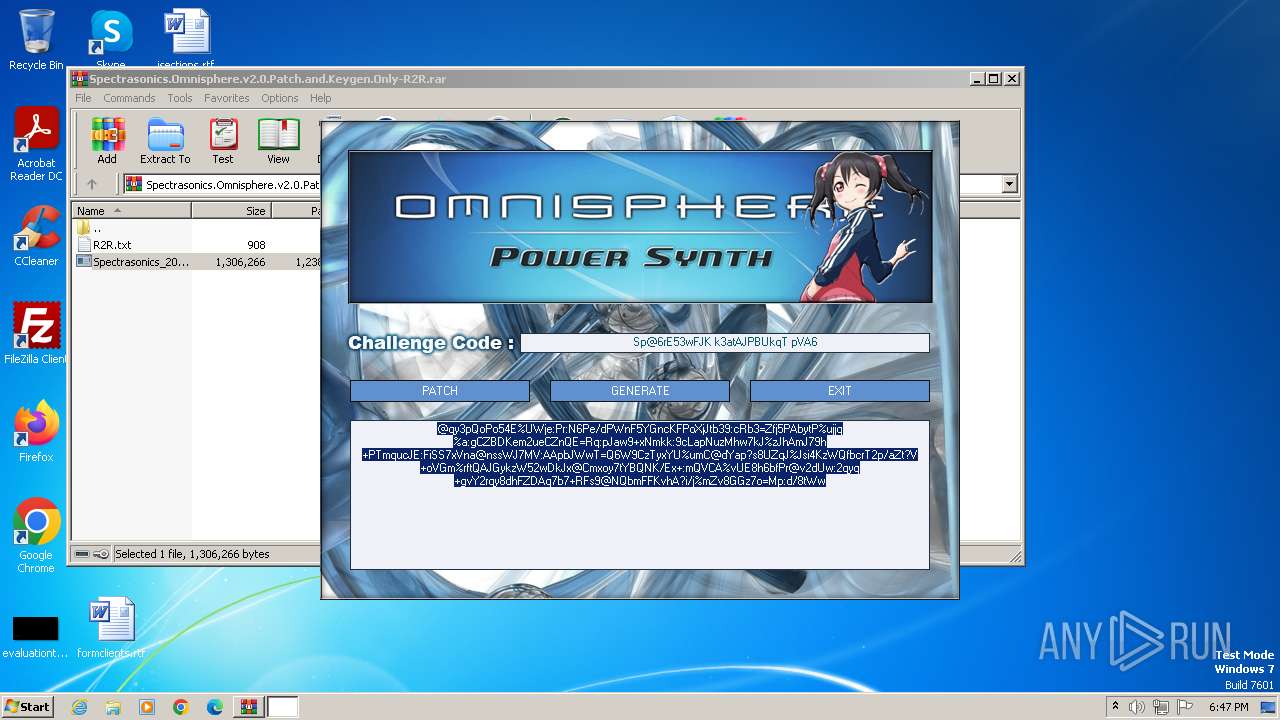
Task: Open the CCleaner desktop shortcut
Action: pyautogui.click(x=36, y=237)
